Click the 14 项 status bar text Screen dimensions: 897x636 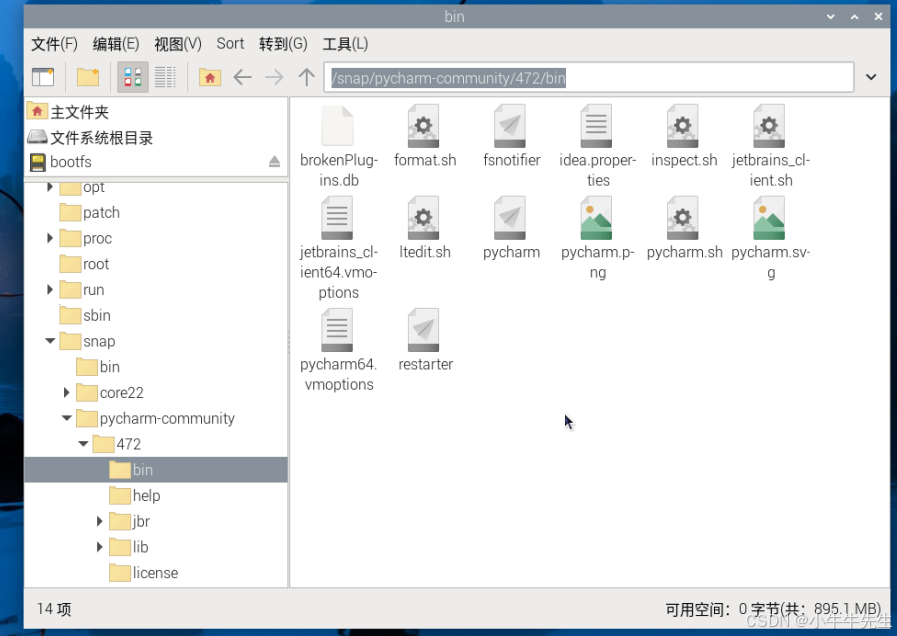[x=54, y=609]
